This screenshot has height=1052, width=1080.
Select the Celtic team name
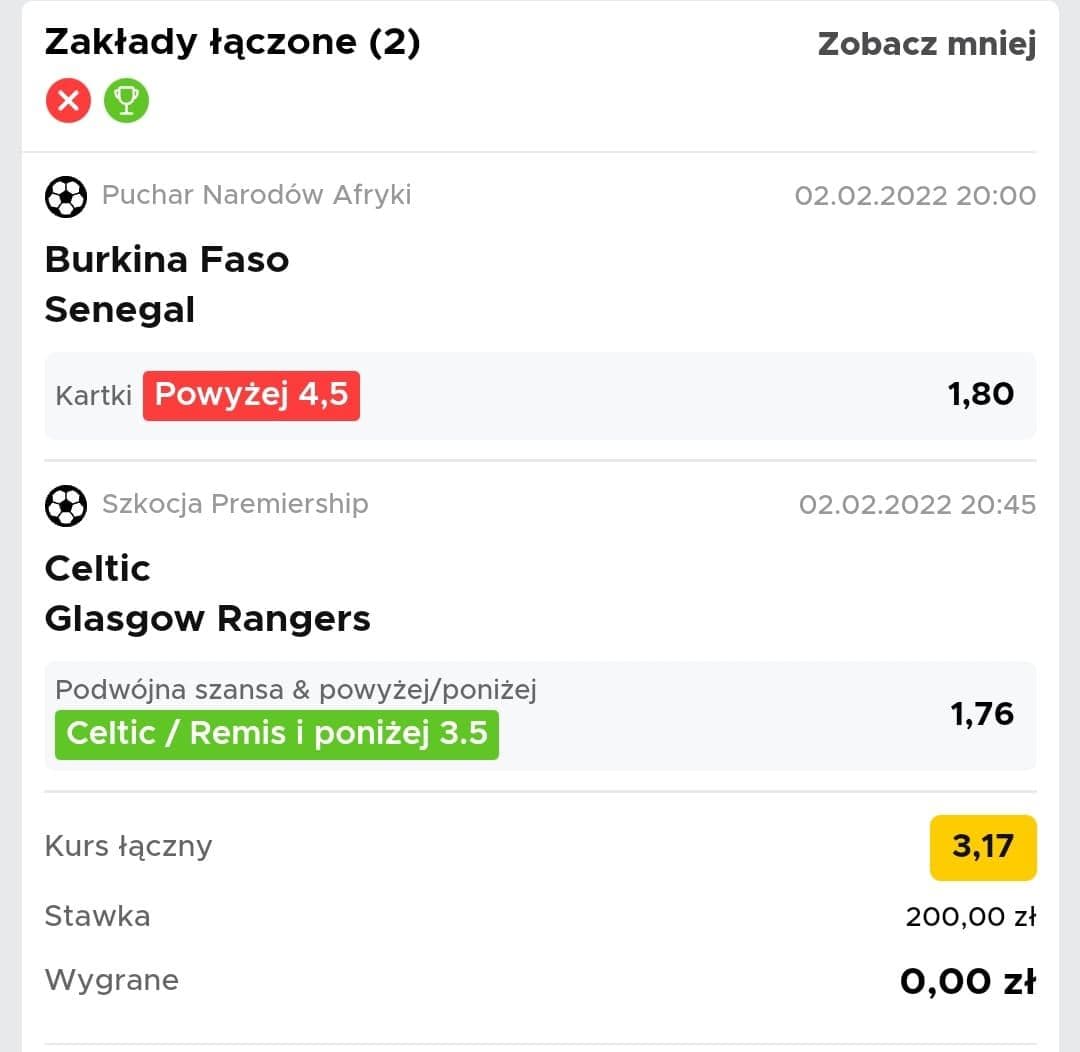tap(98, 569)
